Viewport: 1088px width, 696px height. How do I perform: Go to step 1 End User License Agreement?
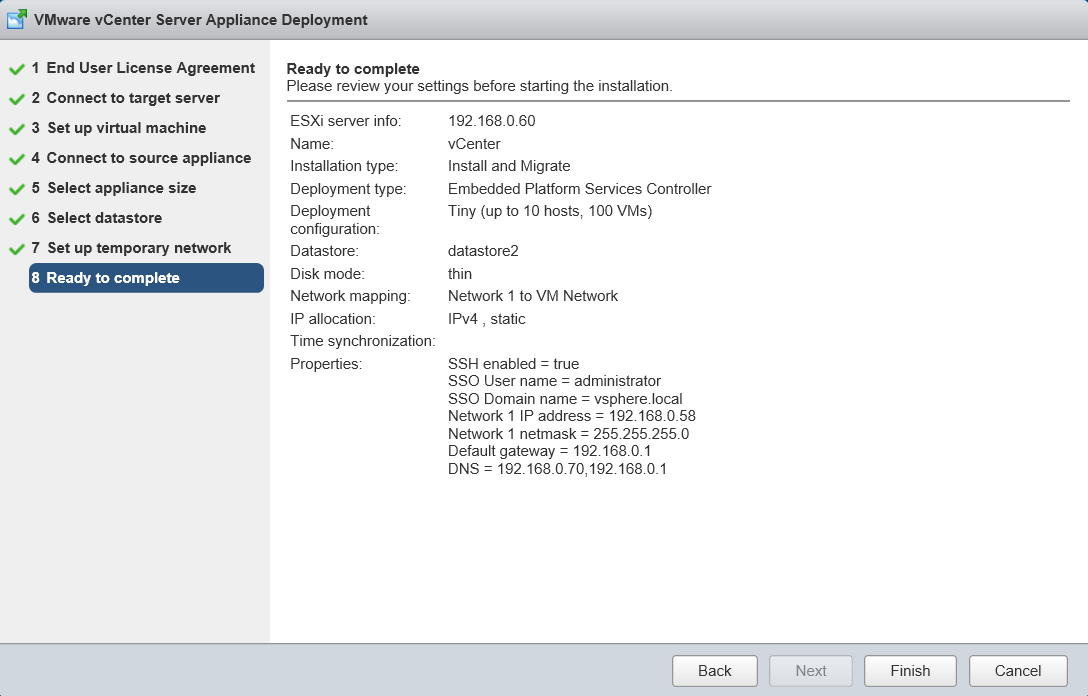click(x=150, y=68)
